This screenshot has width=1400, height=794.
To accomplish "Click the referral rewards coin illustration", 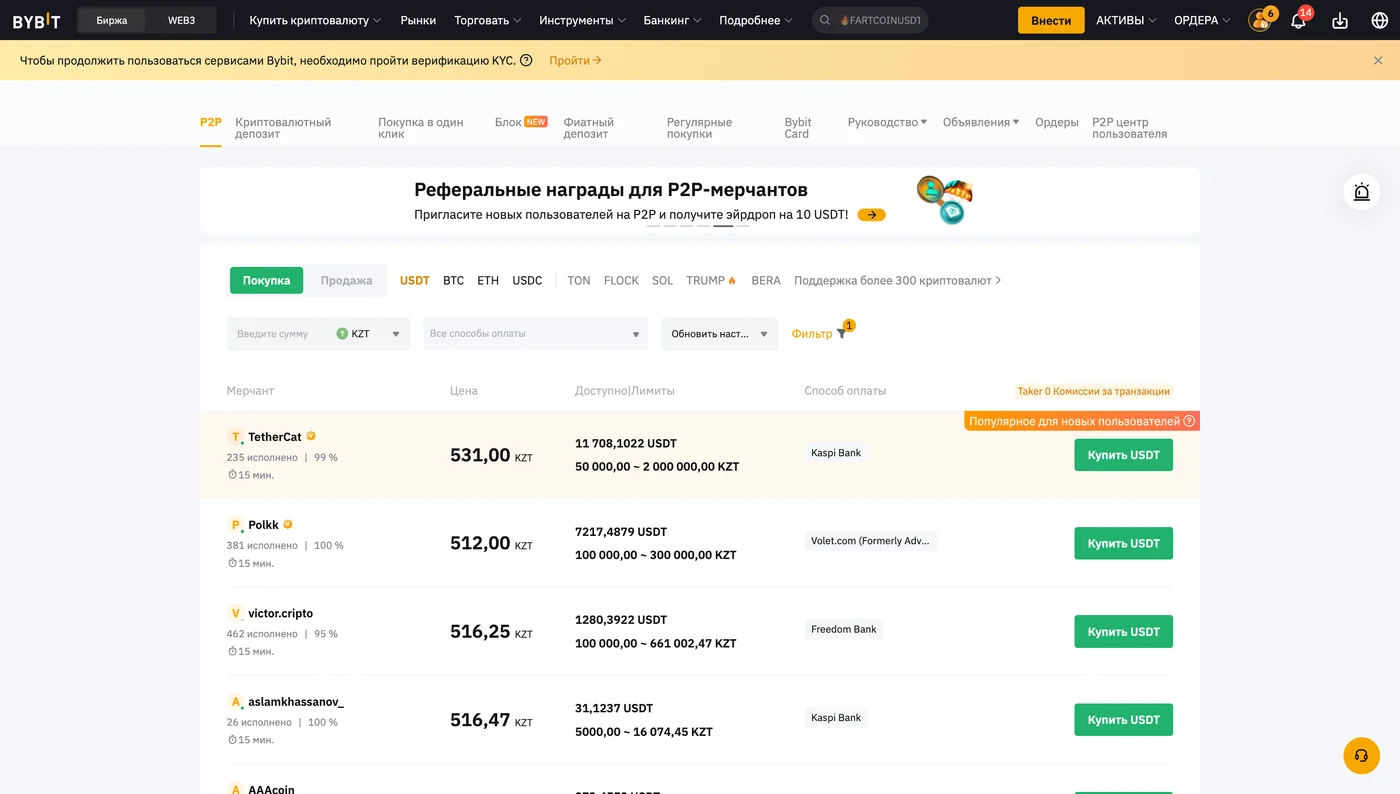I will click(x=945, y=199).
